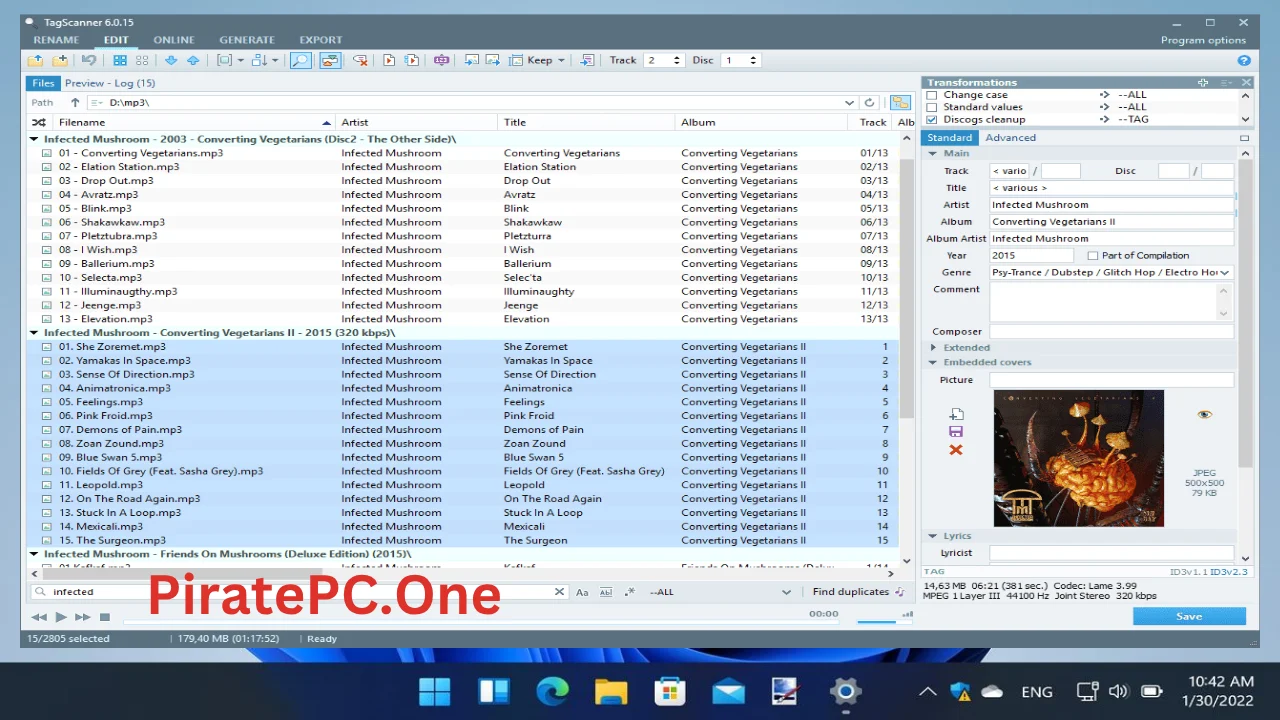1280x720 pixels.
Task: Open the filter field --ALL dropdown
Action: pyautogui.click(x=786, y=592)
